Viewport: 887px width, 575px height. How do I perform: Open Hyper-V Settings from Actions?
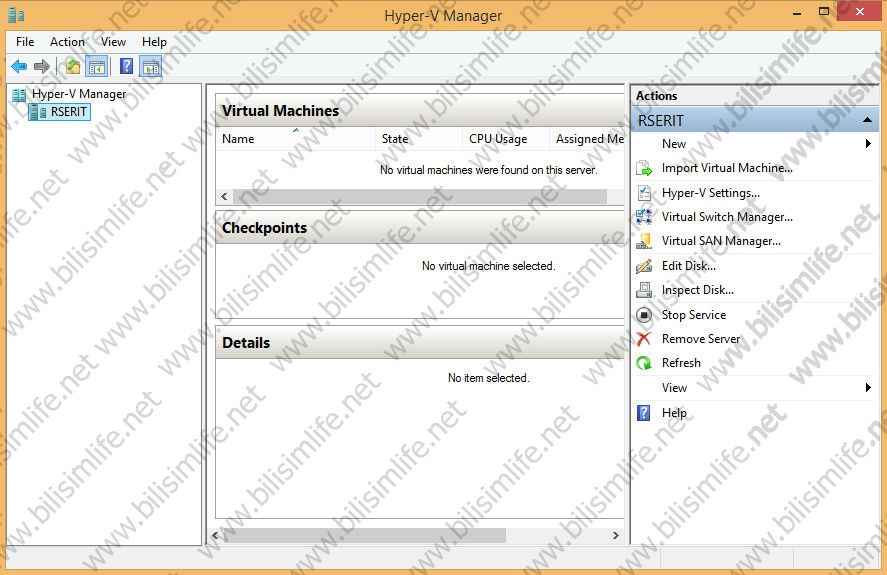point(710,193)
